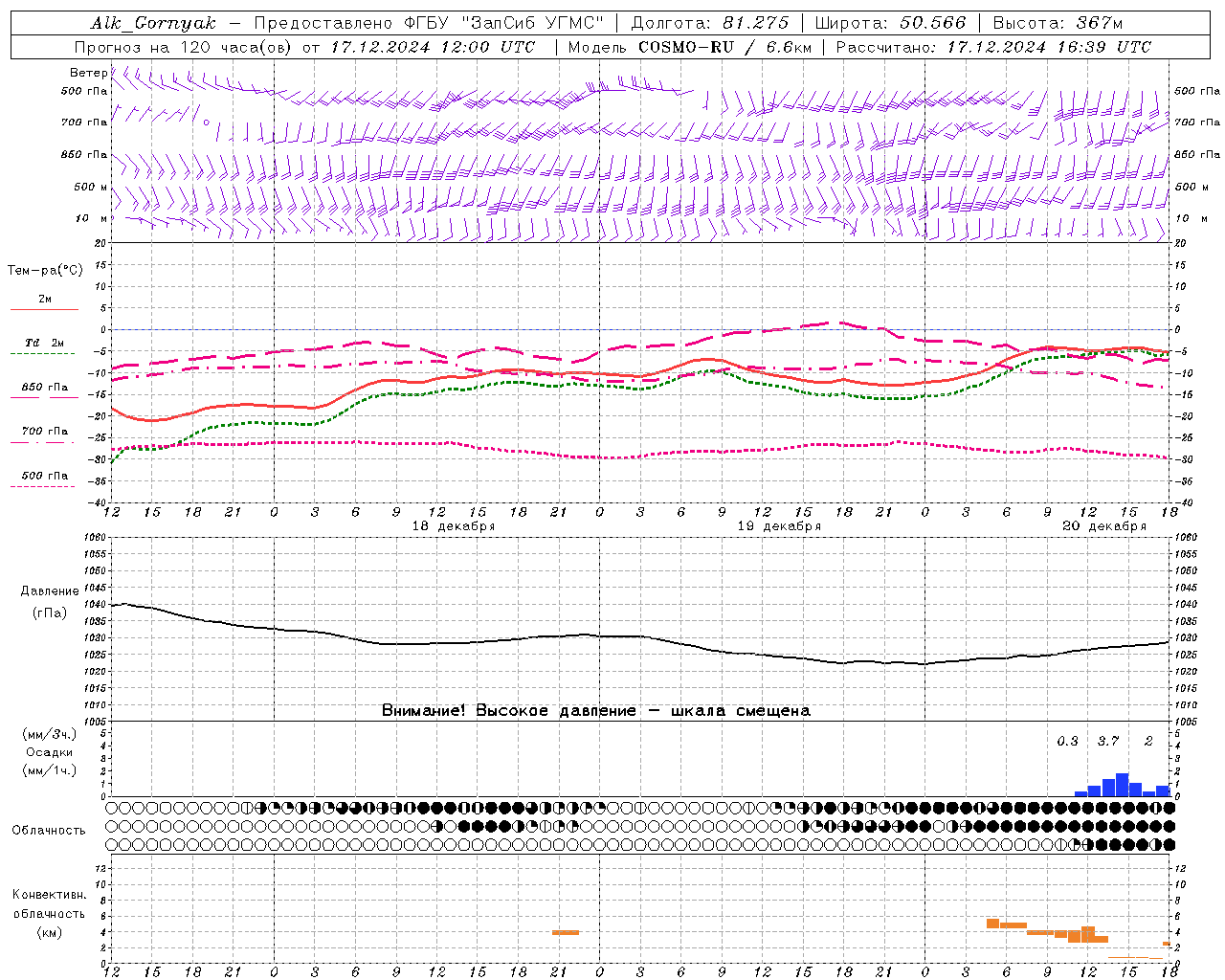Click the Тем-ра(°C) axis title
The height and width of the screenshot is (980, 1225).
pos(45,271)
